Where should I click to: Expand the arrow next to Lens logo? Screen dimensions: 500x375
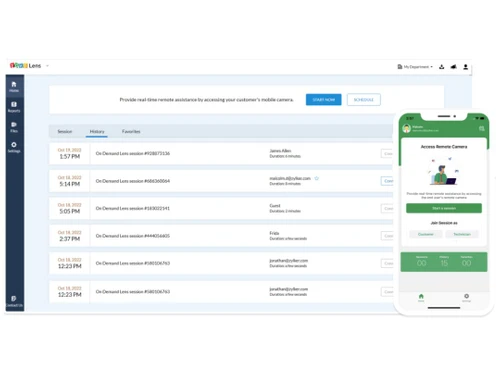click(47, 66)
